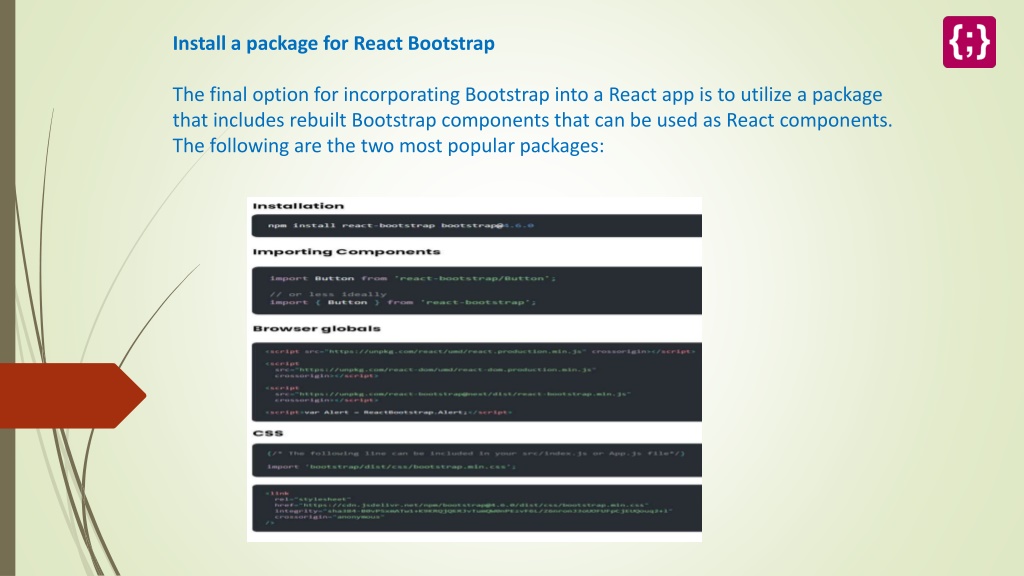Click the line starting "that includes rebuilt Bootstrap components"
The width and height of the screenshot is (1024, 576).
pyautogui.click(x=532, y=120)
